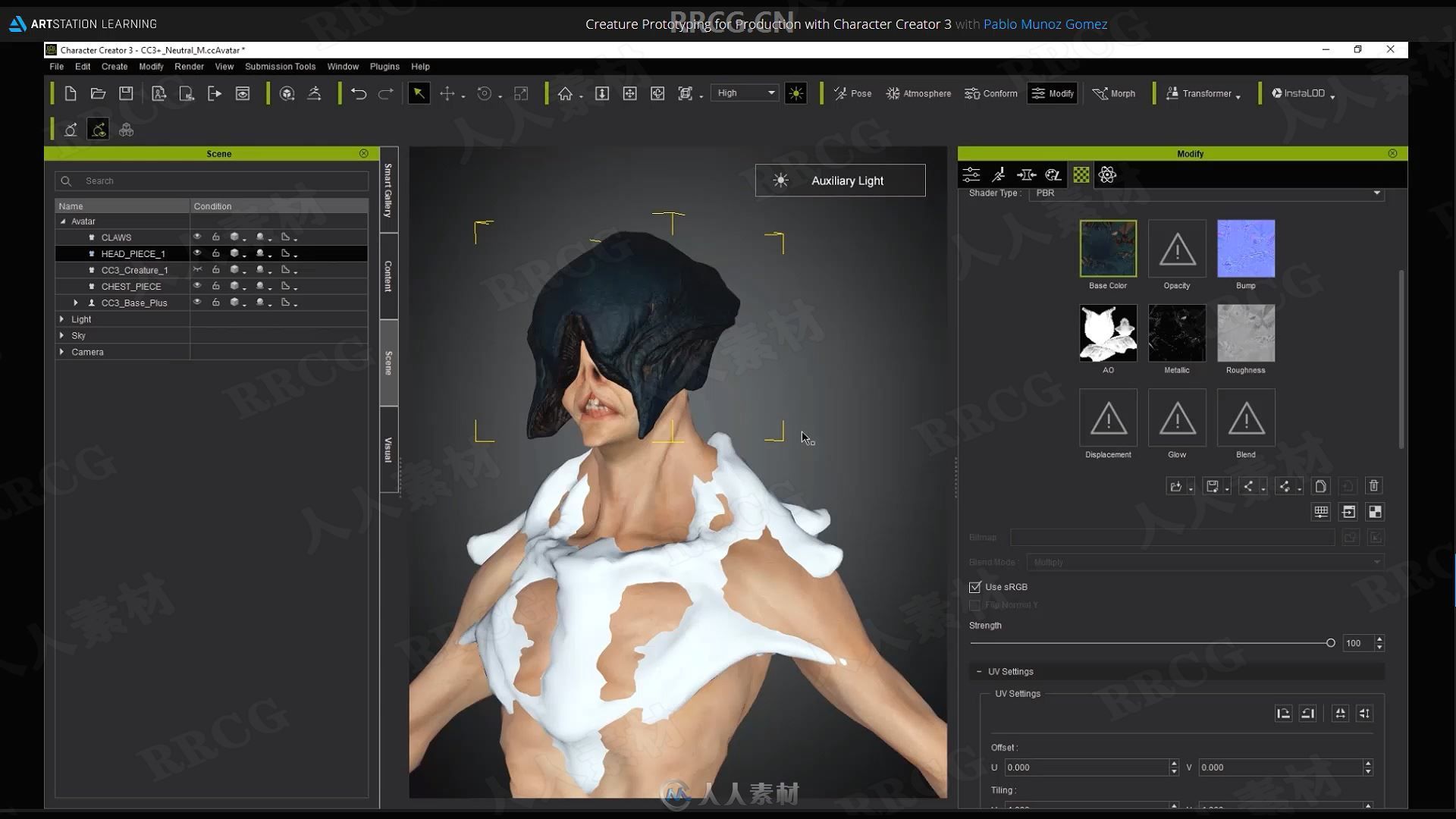1456x819 pixels.
Task: Toggle visibility of HEAD_PIECE_1 layer
Action: tap(197, 253)
